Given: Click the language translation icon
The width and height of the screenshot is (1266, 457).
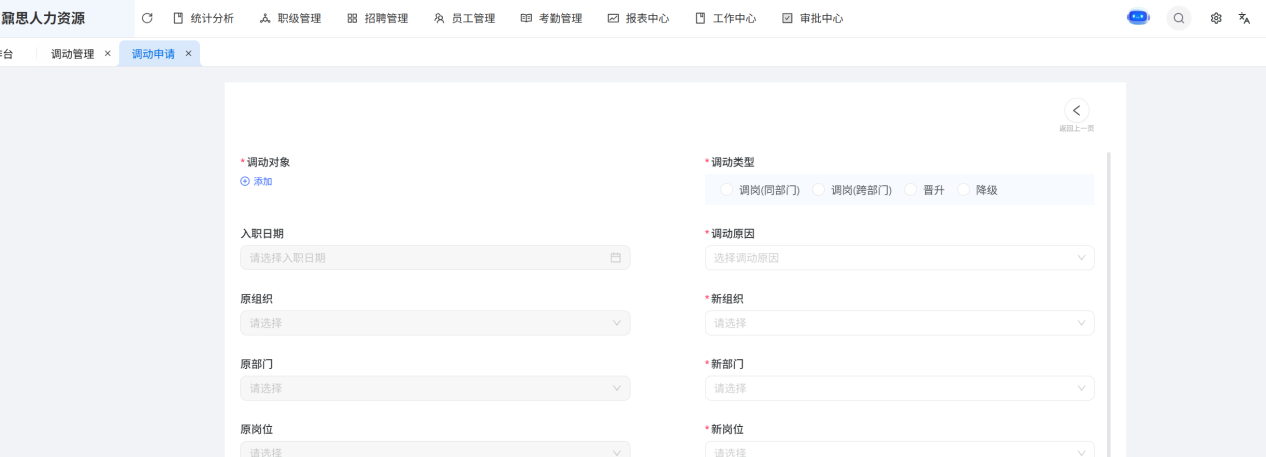Looking at the screenshot, I should pos(1244,18).
